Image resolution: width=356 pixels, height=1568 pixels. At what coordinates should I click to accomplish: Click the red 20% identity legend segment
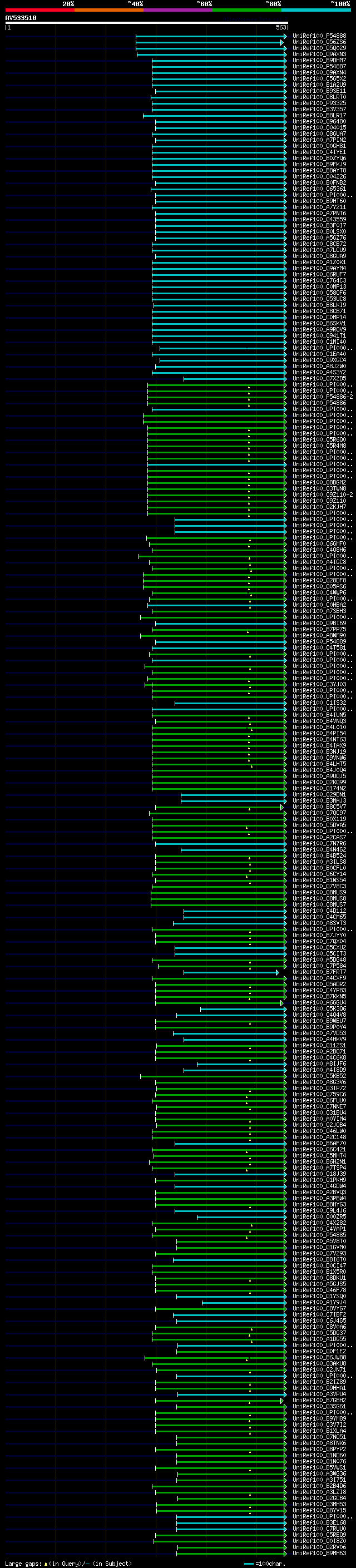click(39, 10)
